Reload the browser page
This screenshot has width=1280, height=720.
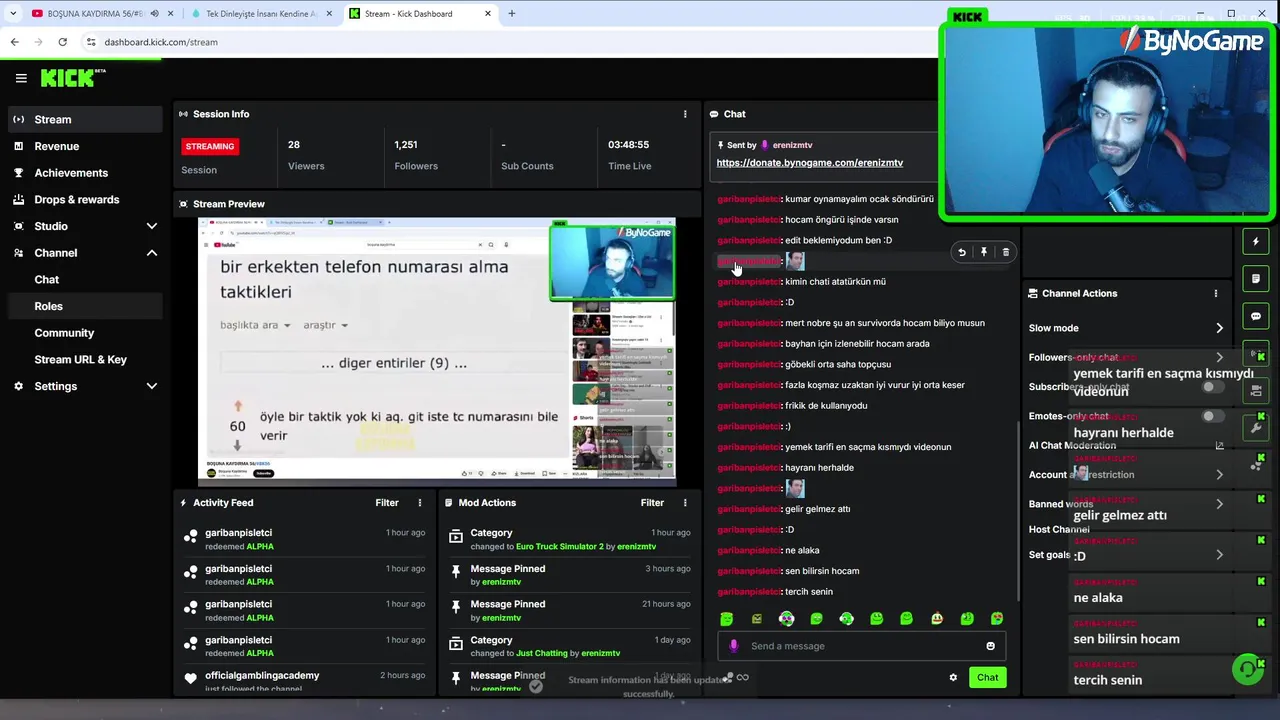click(x=62, y=42)
